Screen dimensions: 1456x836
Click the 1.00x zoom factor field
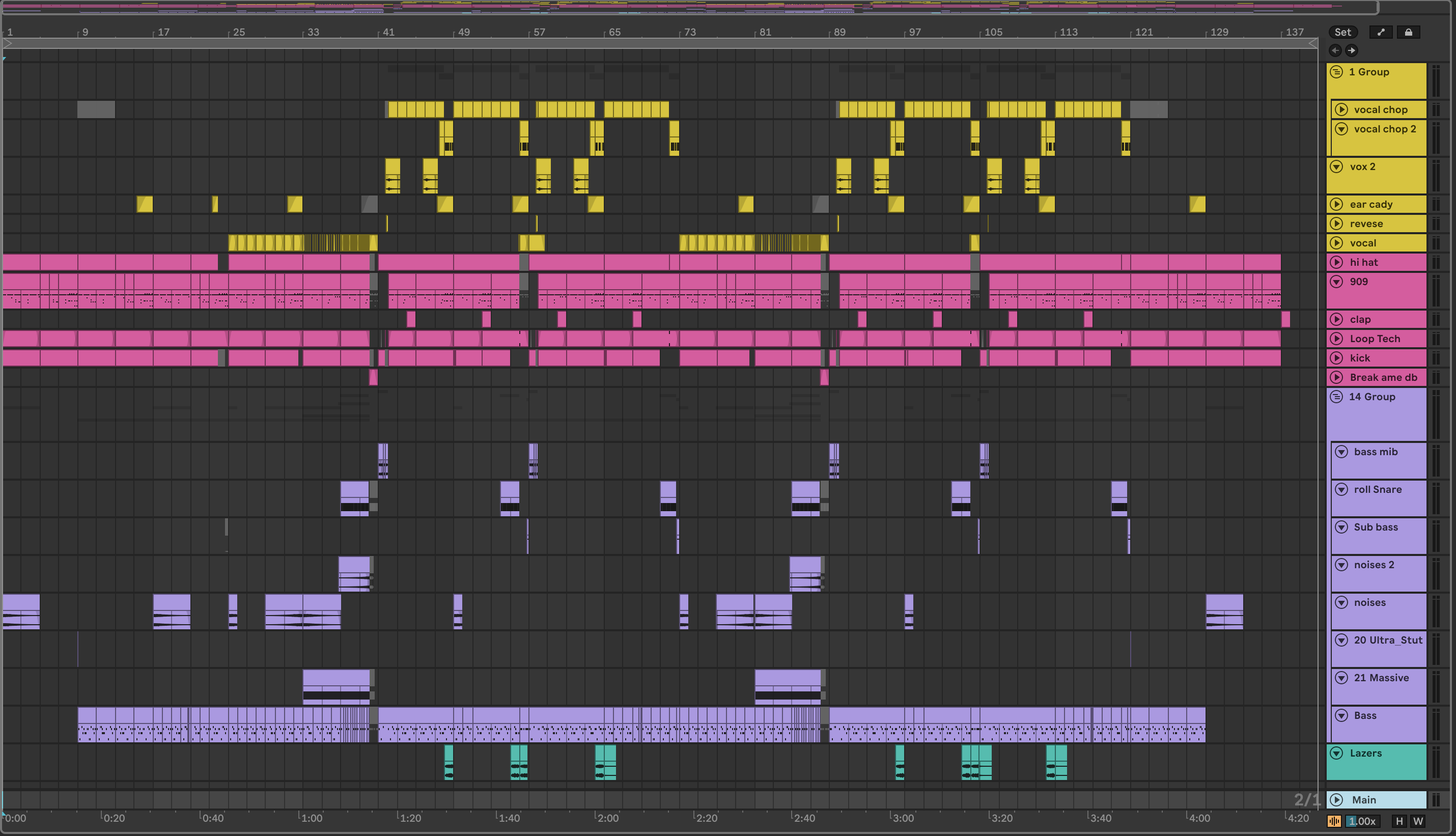click(1362, 821)
